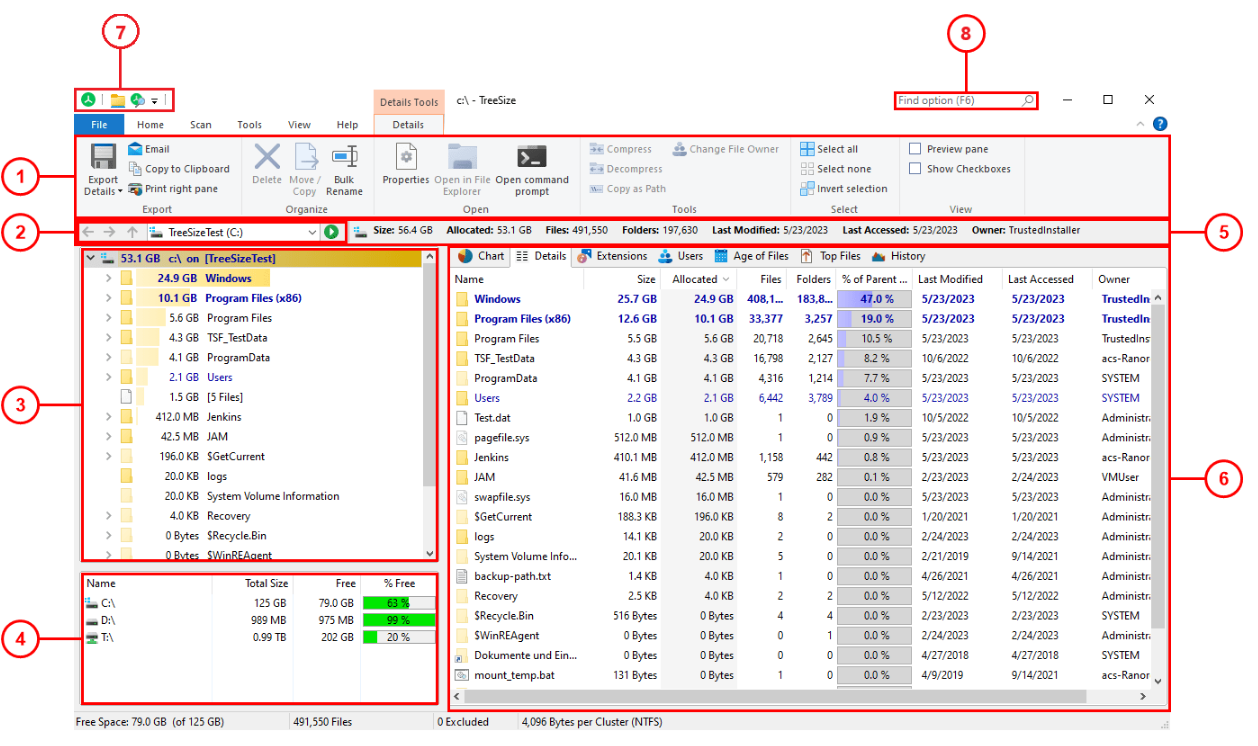Click the green start scan button
Screen dimensions: 1258x746
pos(332,232)
